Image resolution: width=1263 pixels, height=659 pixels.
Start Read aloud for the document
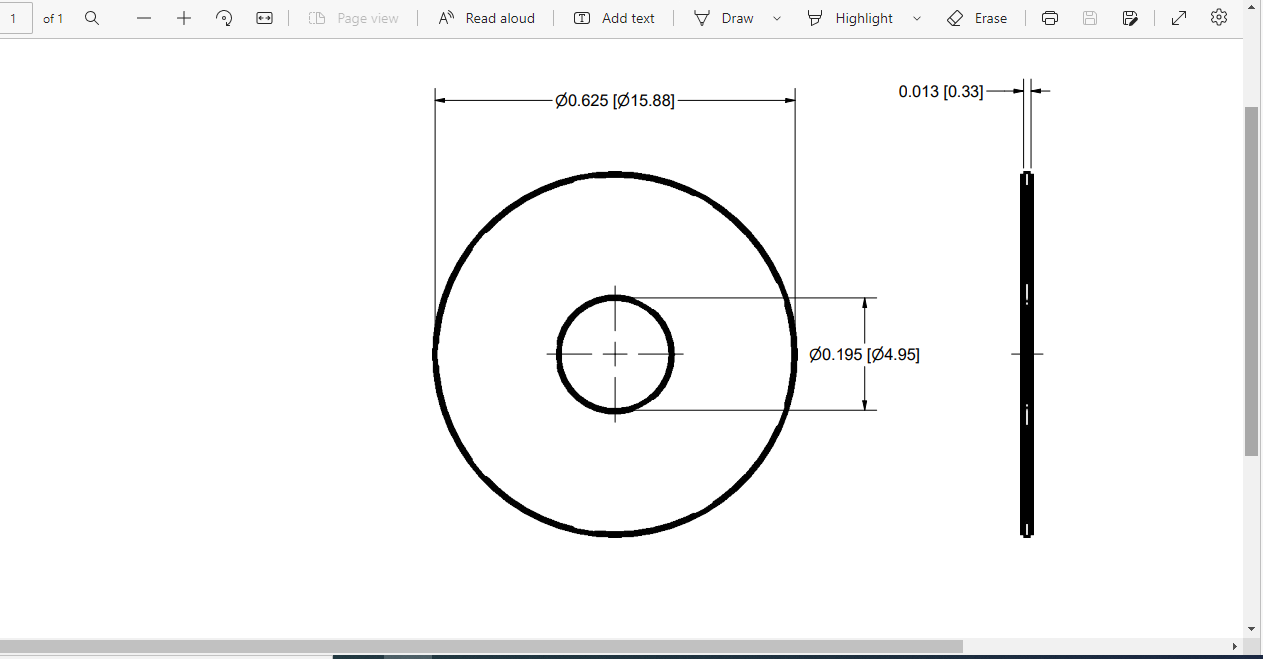point(486,17)
